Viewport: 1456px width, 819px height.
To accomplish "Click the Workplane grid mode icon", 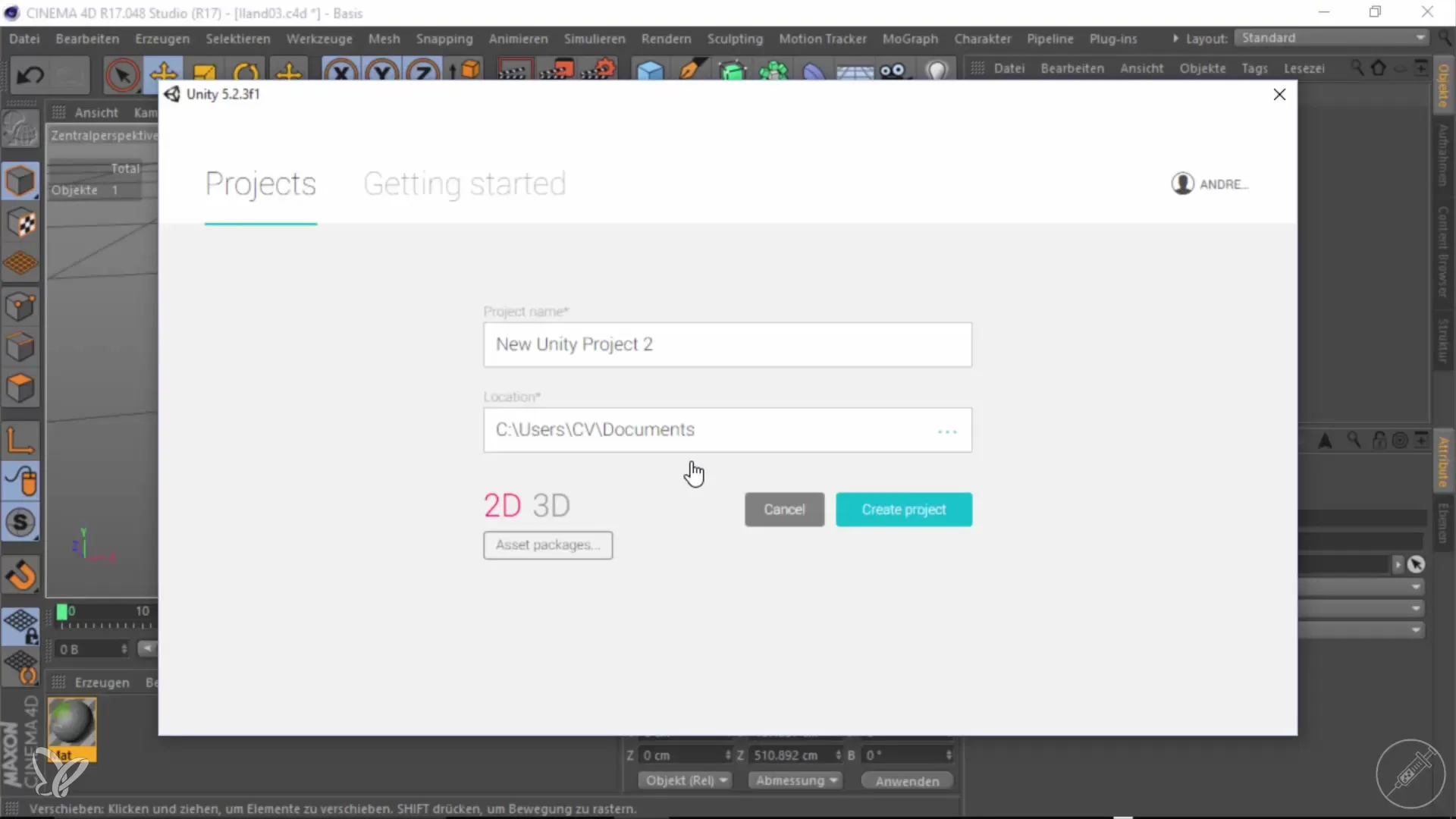I will coord(20,264).
